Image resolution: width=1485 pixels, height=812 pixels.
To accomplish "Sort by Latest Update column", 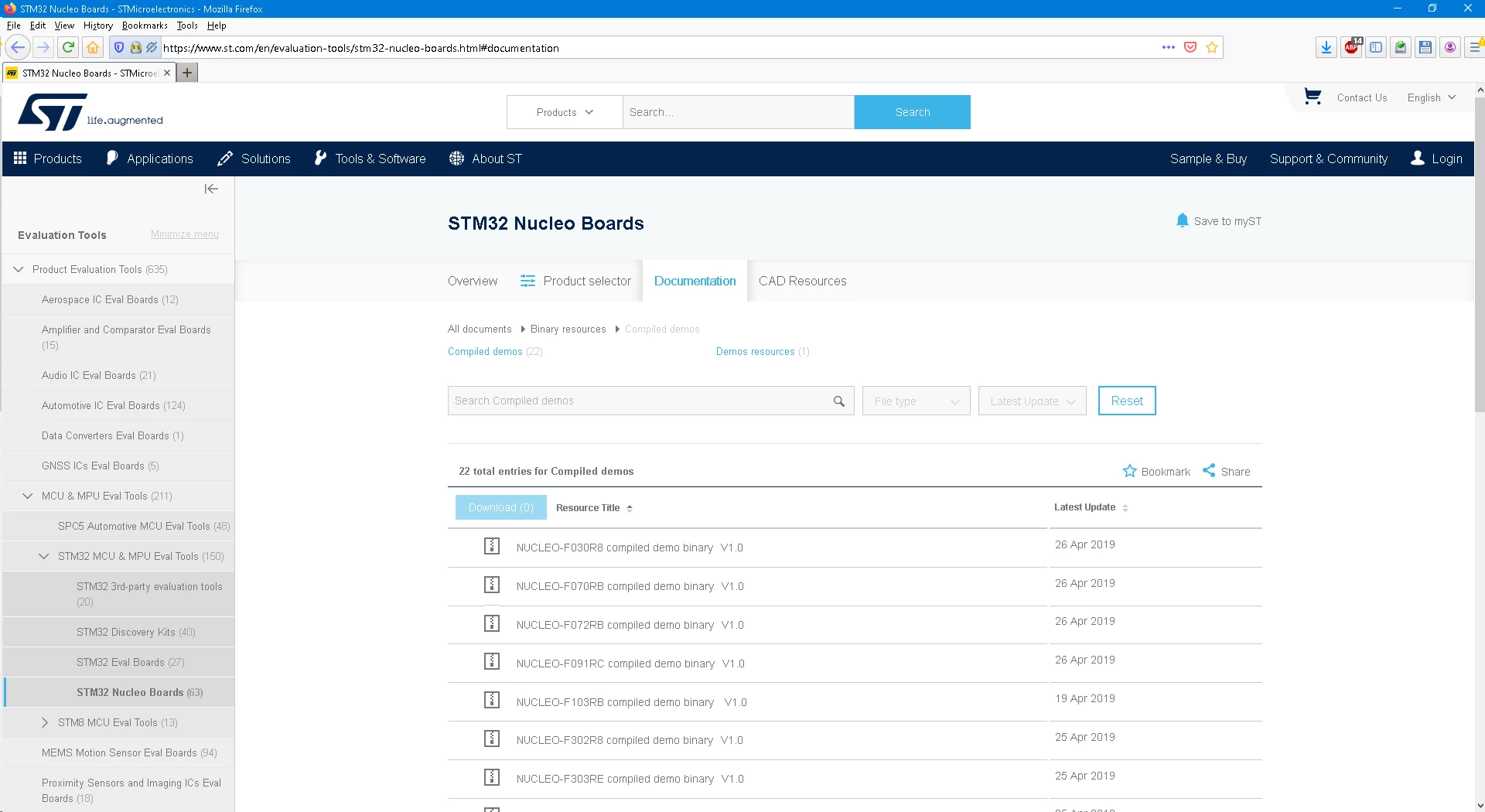I will (x=1091, y=507).
